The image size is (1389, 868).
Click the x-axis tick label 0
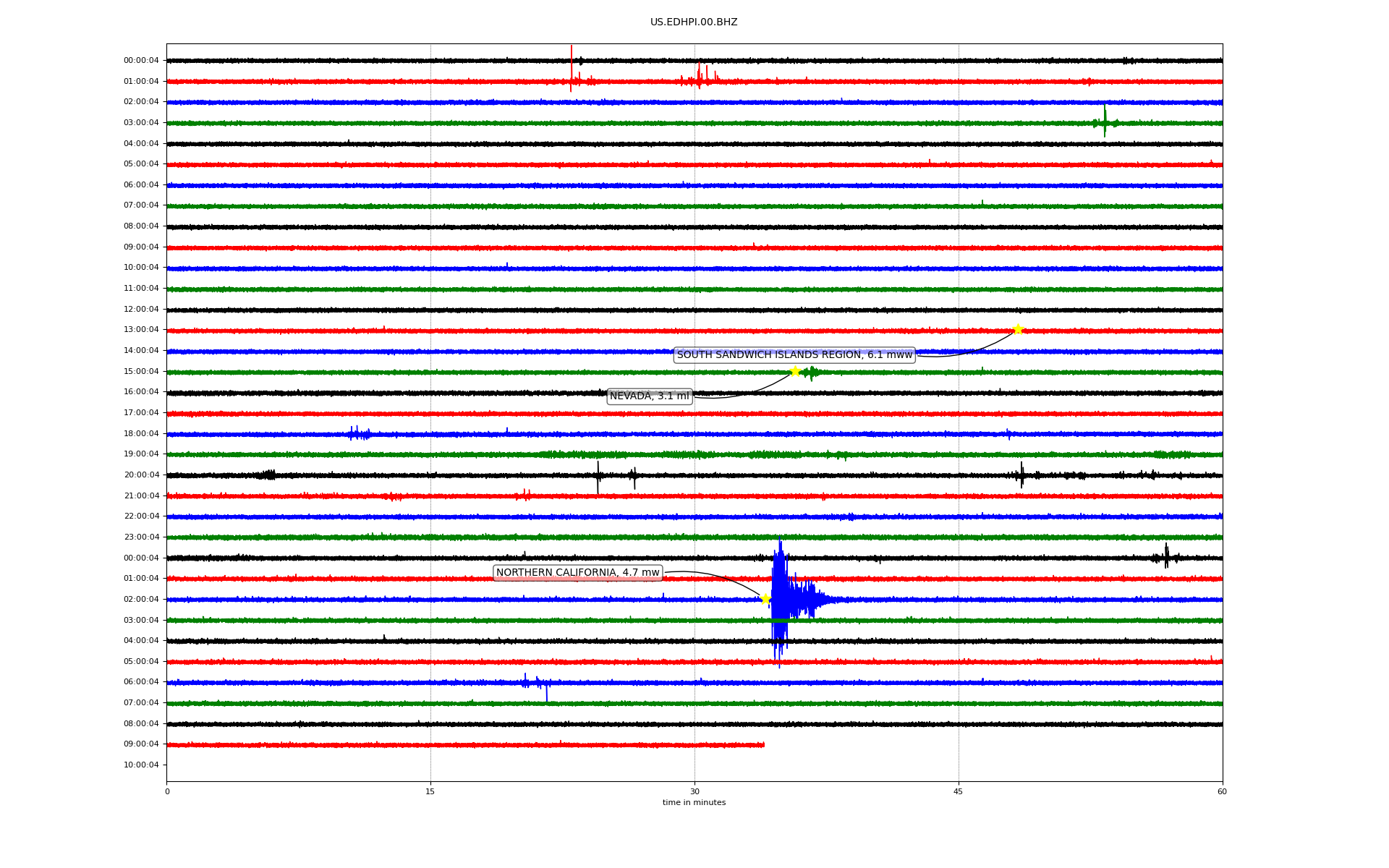click(x=167, y=791)
